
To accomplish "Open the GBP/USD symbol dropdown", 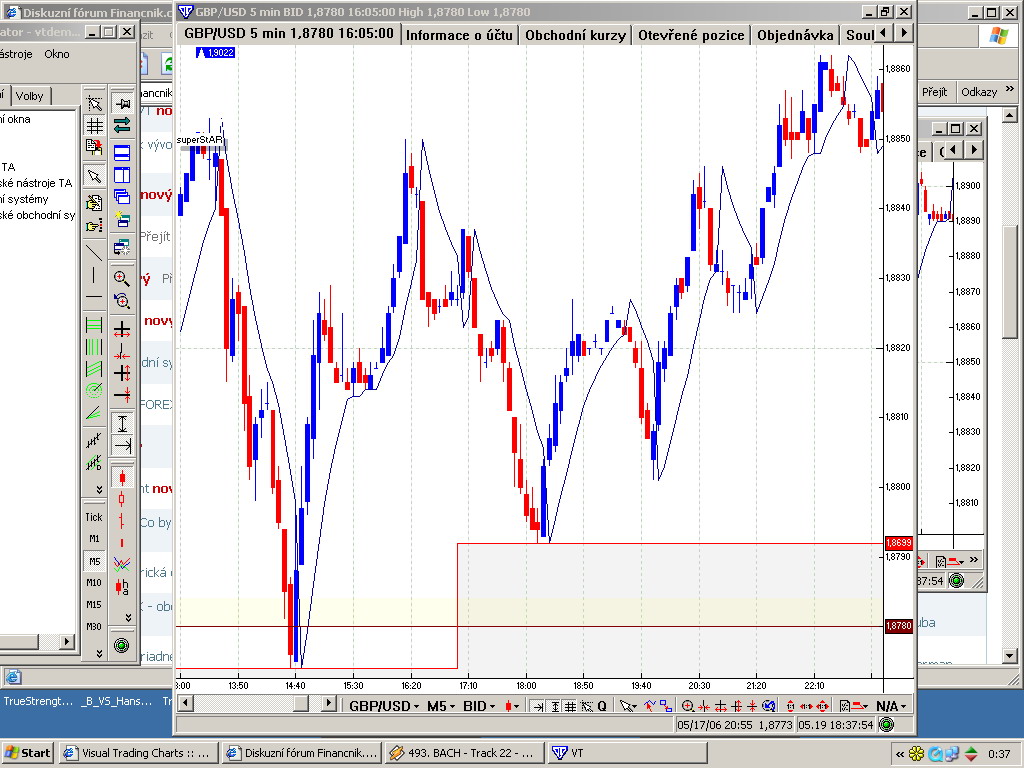I will pos(384,706).
